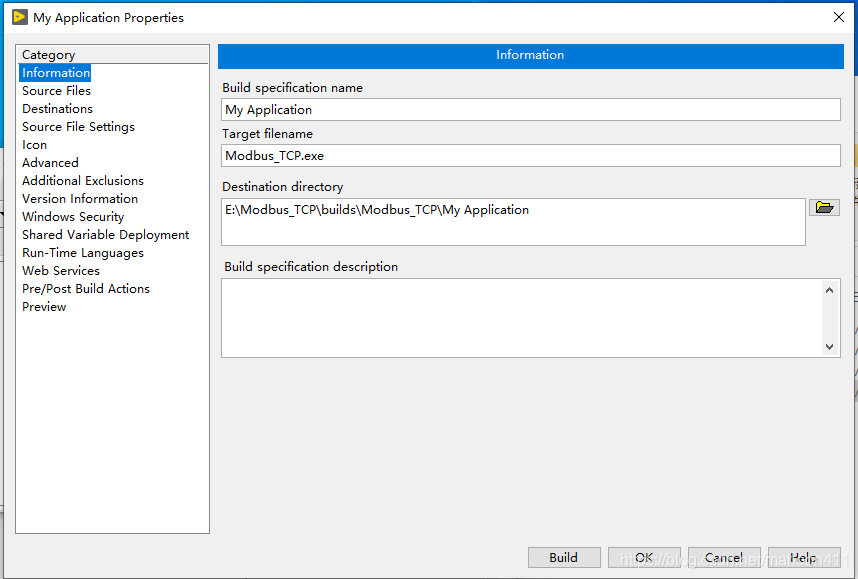Click the Target filename field
This screenshot has height=579, width=858.
(x=530, y=156)
